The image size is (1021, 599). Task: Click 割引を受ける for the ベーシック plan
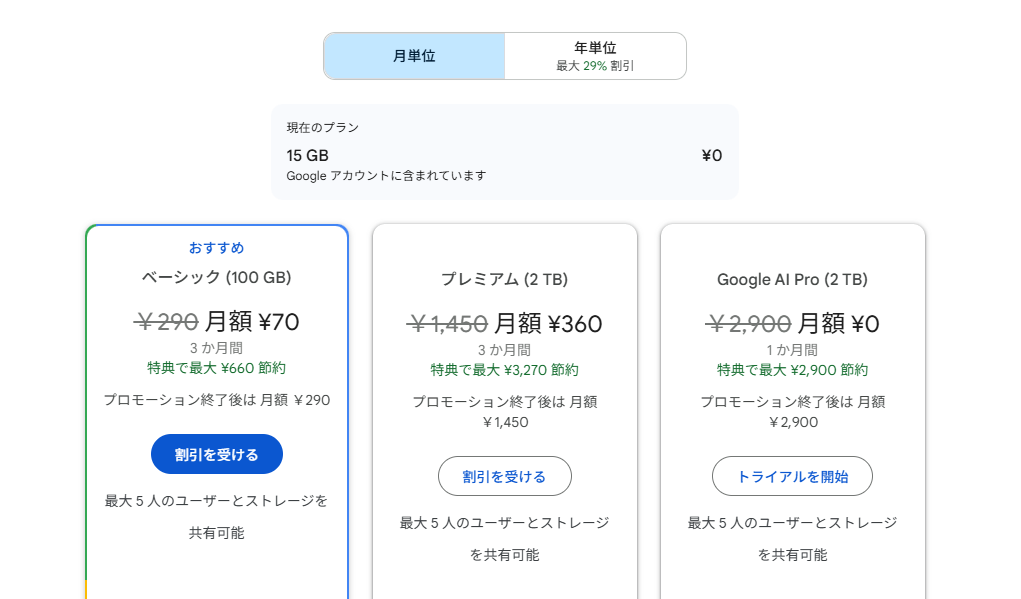pos(217,454)
